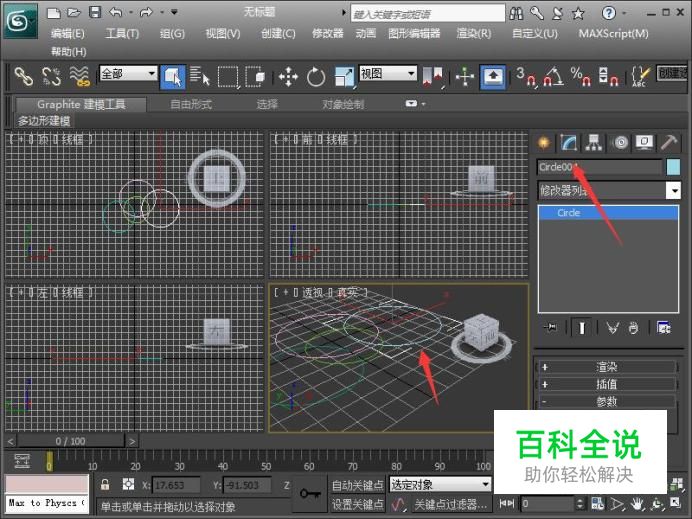Click the object color swatch beside Circle001
Image resolution: width=692 pixels, height=519 pixels.
pyautogui.click(x=673, y=167)
